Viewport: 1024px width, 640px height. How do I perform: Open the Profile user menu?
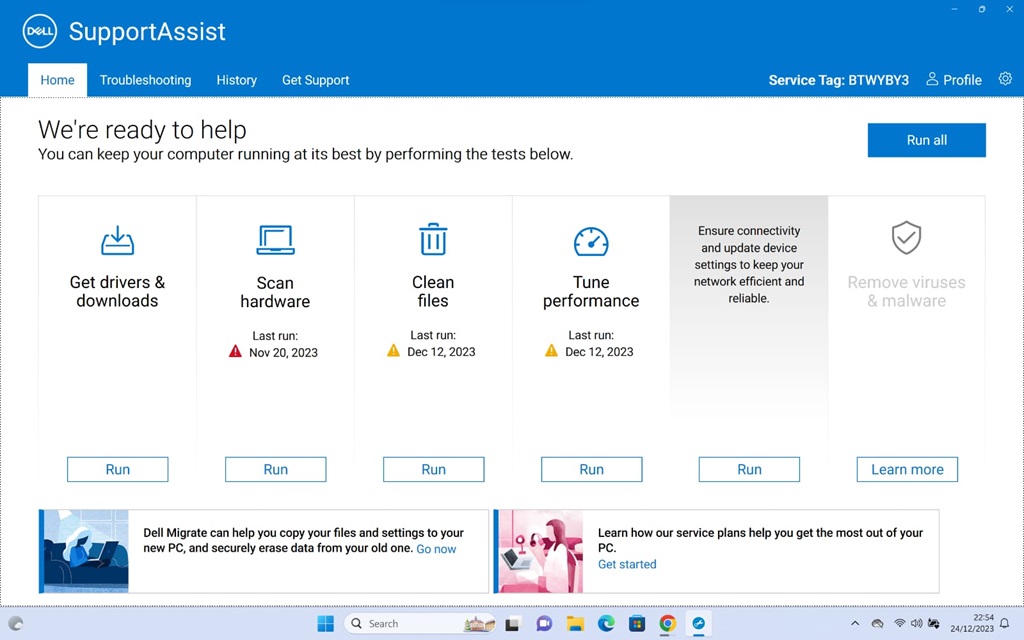[x=953, y=80]
